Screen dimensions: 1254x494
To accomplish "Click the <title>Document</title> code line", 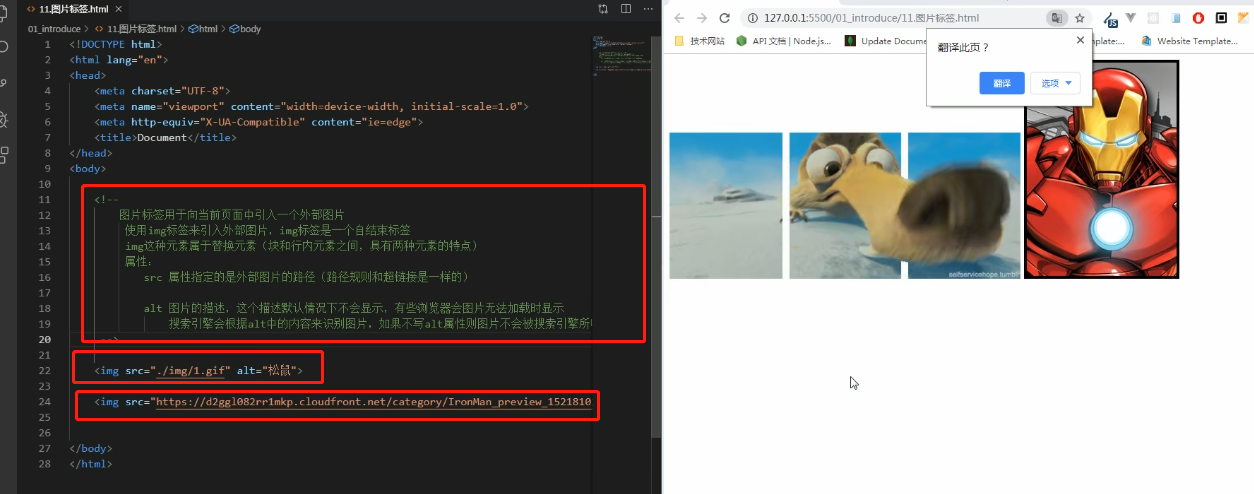I will [x=166, y=137].
